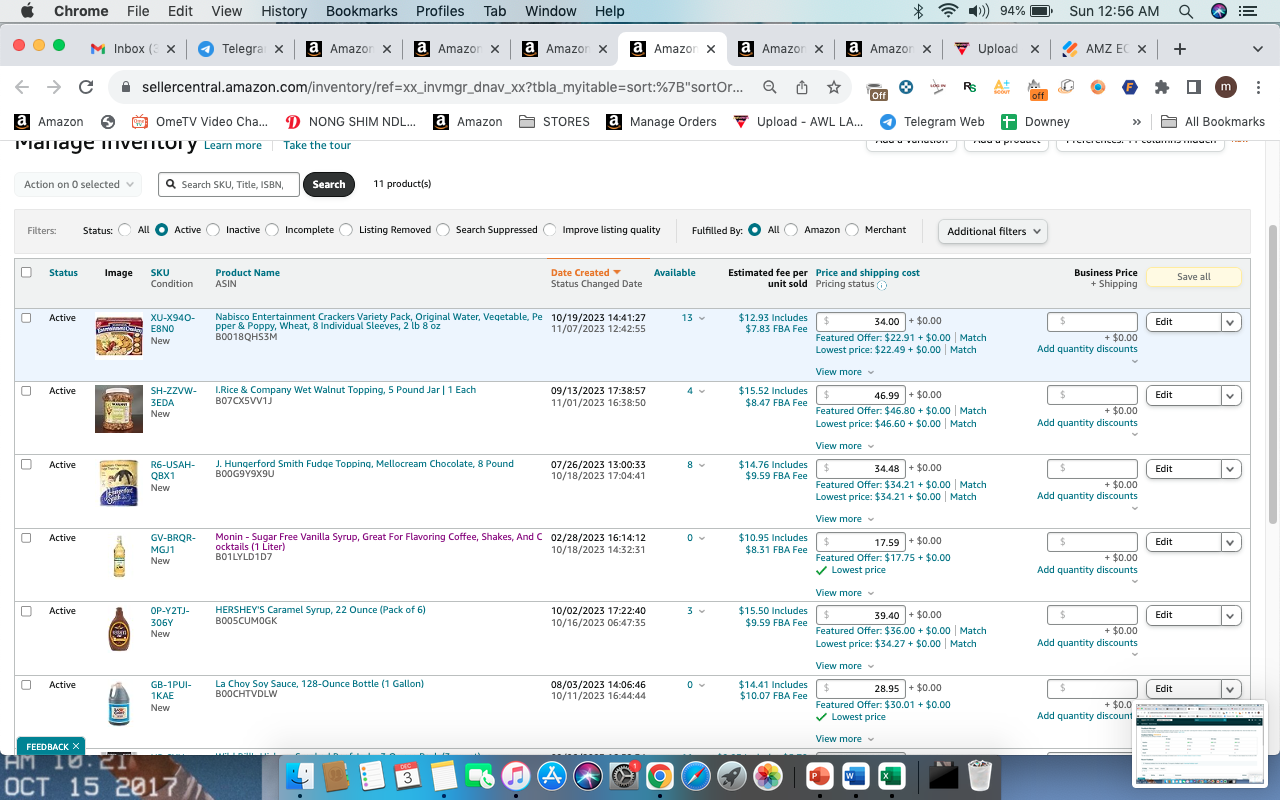Open the Profiles menu
This screenshot has height=800, width=1280.
pos(440,11)
